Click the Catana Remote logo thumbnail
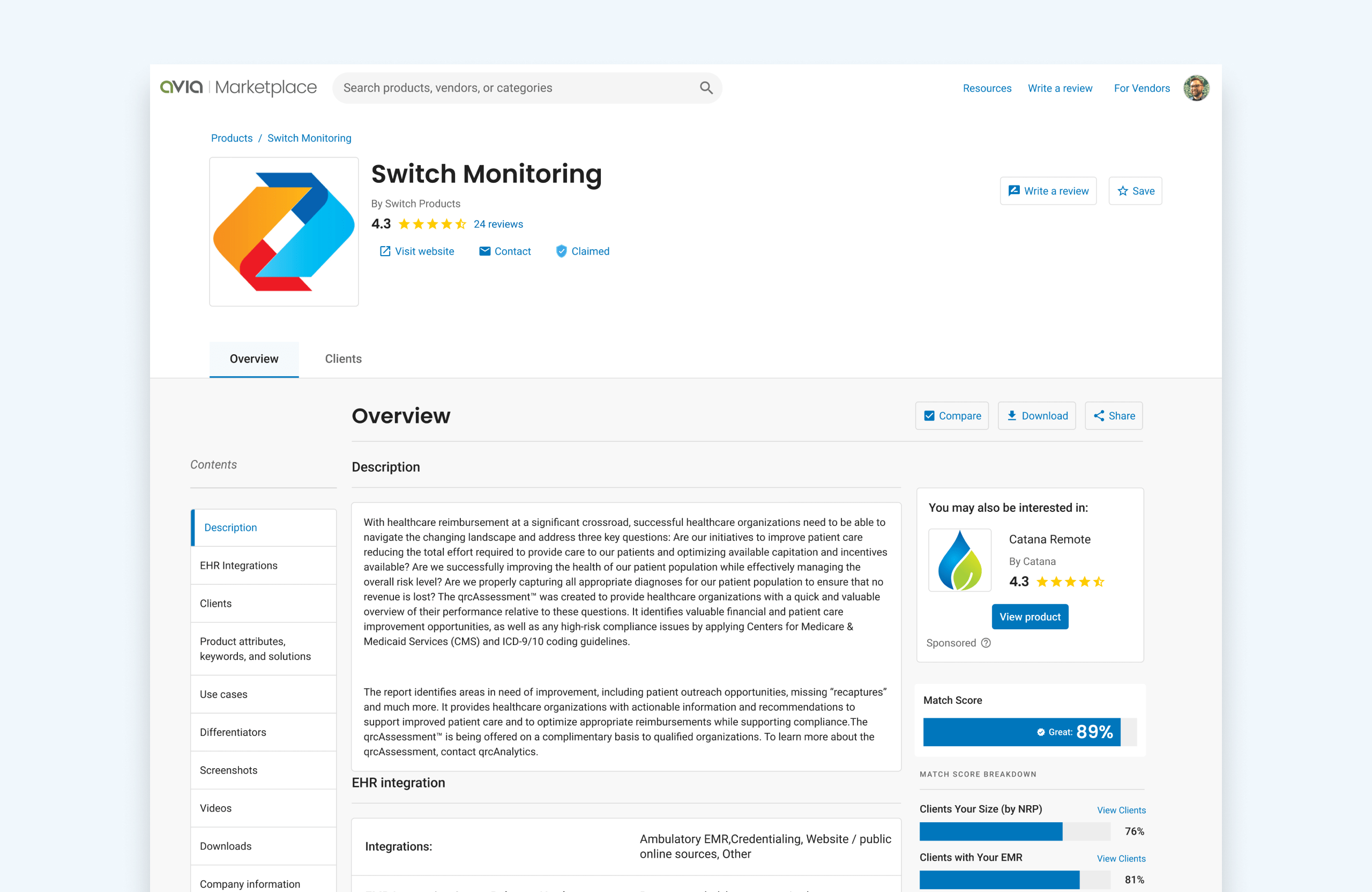This screenshot has width=1372, height=892. pos(959,560)
